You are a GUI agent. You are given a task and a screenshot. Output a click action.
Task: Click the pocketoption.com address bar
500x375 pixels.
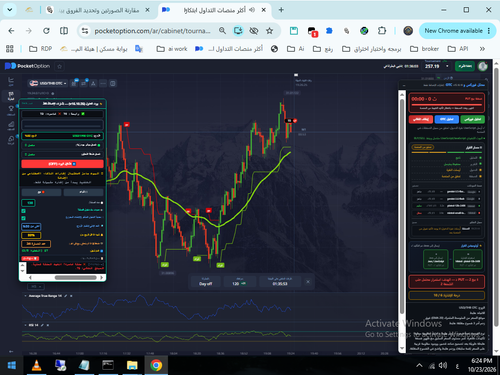(x=152, y=31)
